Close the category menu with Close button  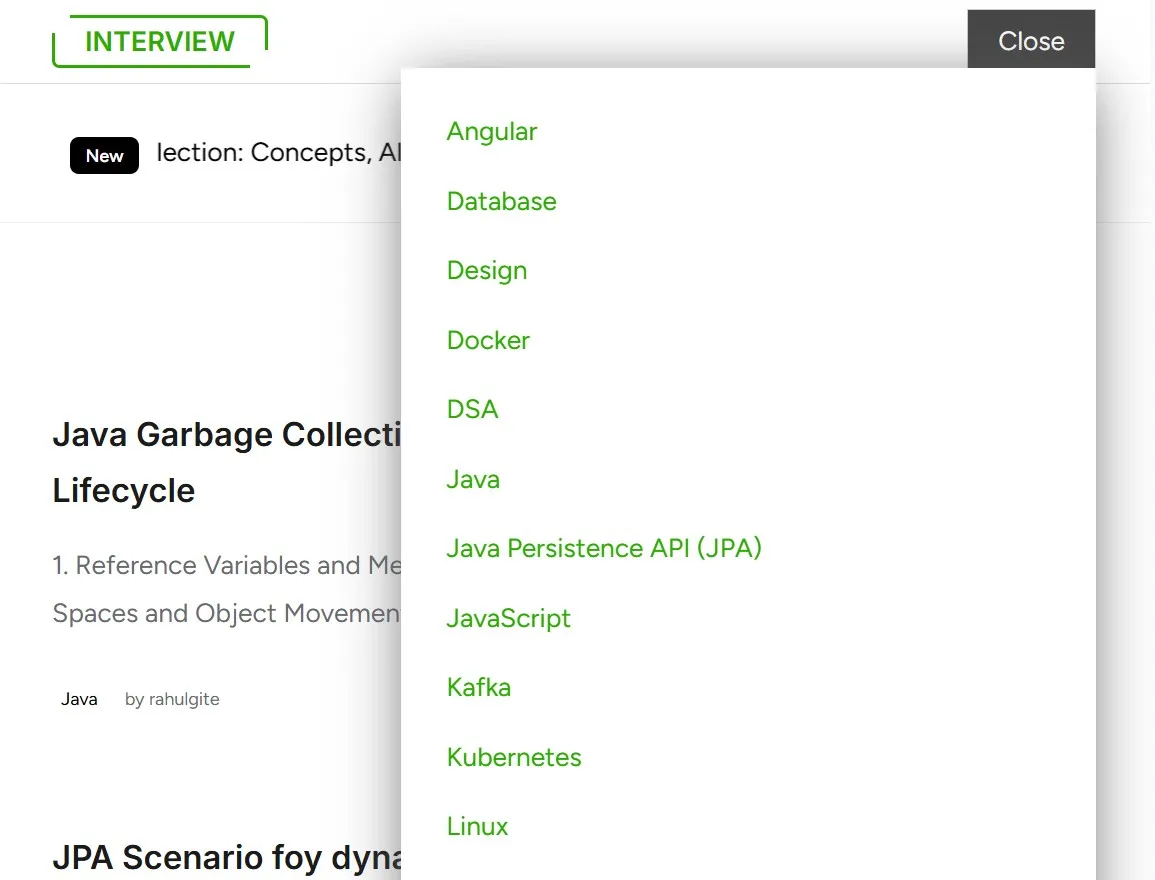pyautogui.click(x=1031, y=40)
